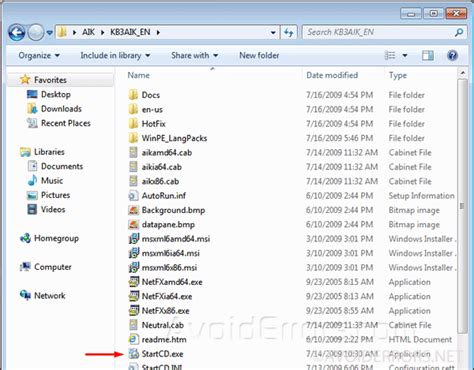474x370 pixels.
Task: Expand the arrow after KB3AIK_EN breadcrumb
Action: click(158, 32)
